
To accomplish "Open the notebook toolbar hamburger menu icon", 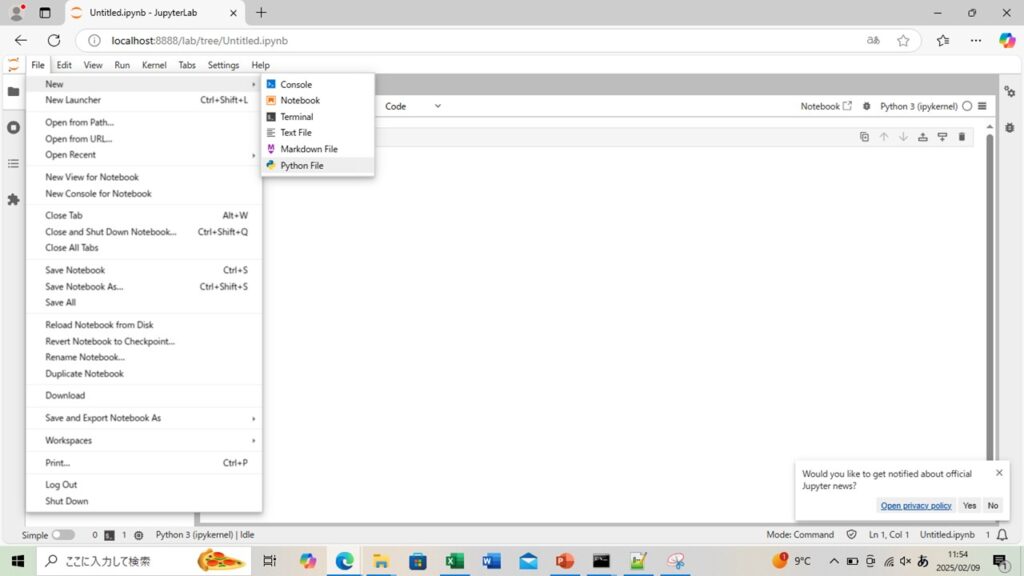I will click(x=982, y=106).
